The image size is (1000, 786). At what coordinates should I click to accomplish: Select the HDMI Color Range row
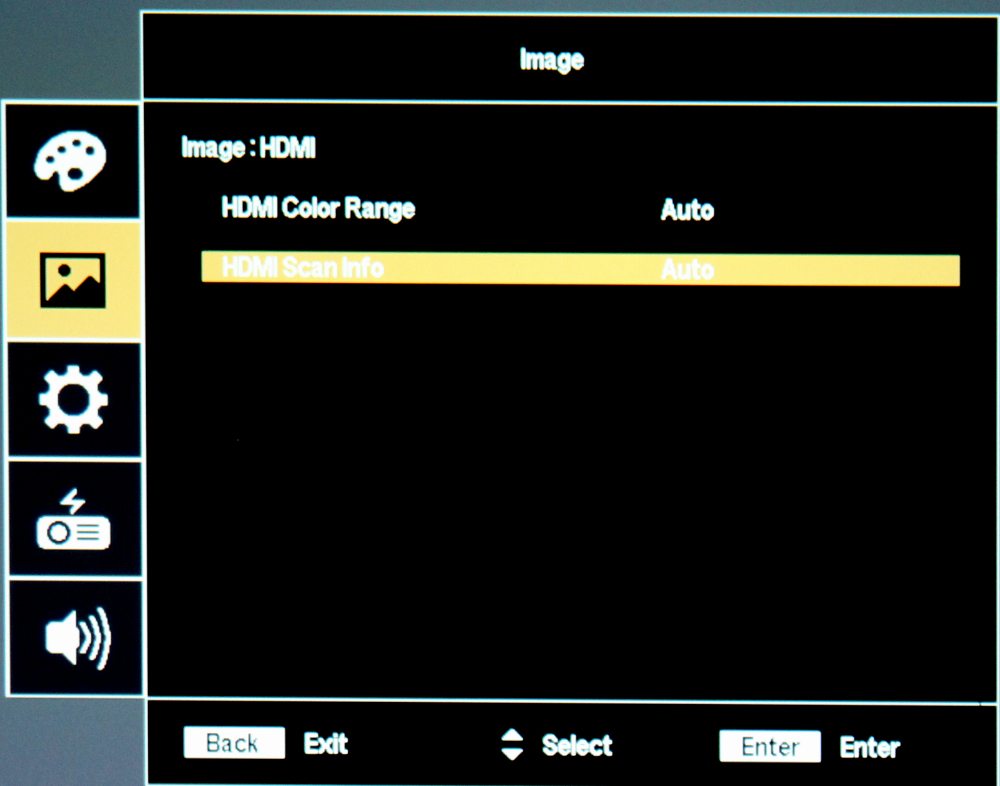pos(580,209)
